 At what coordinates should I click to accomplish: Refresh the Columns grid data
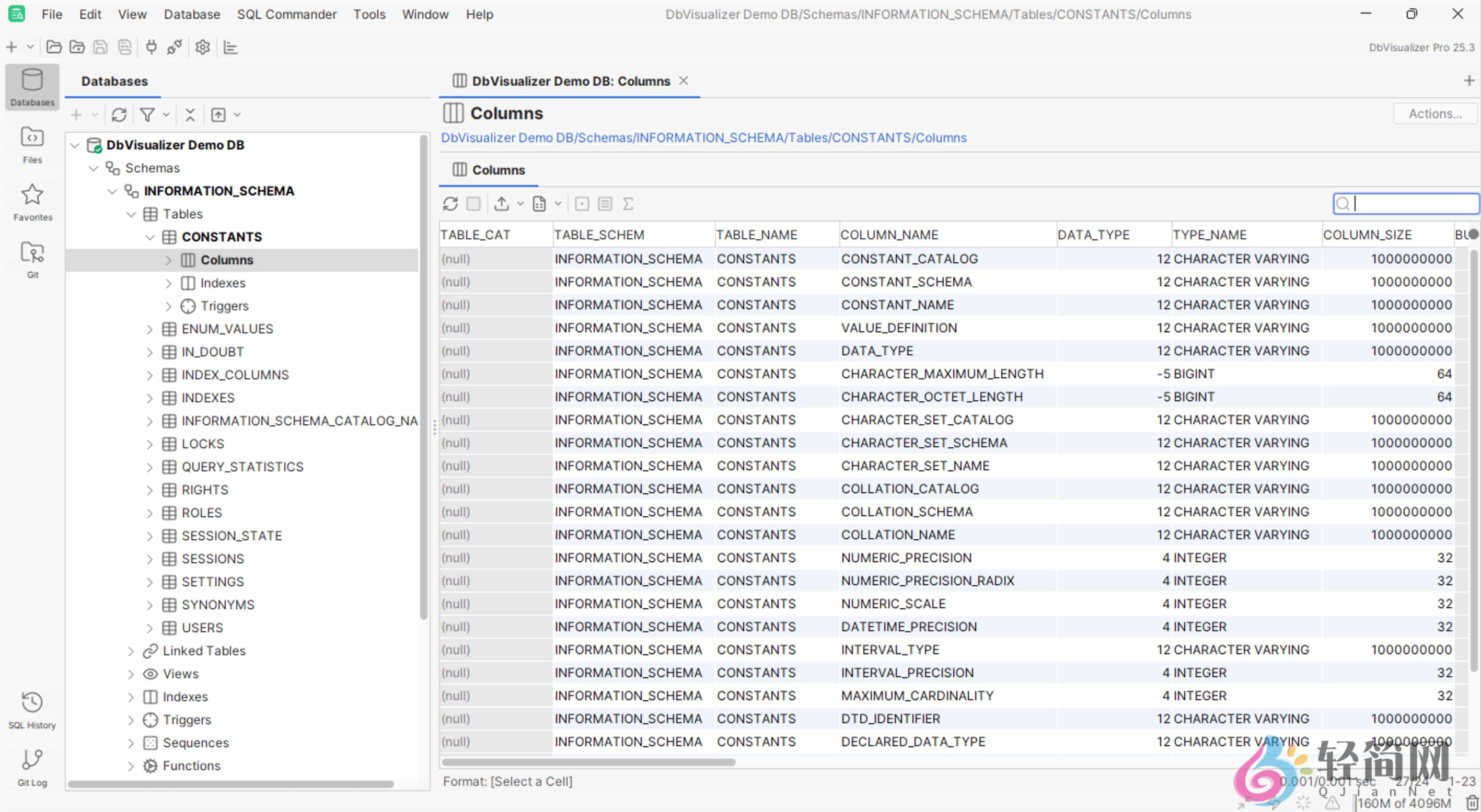click(450, 204)
